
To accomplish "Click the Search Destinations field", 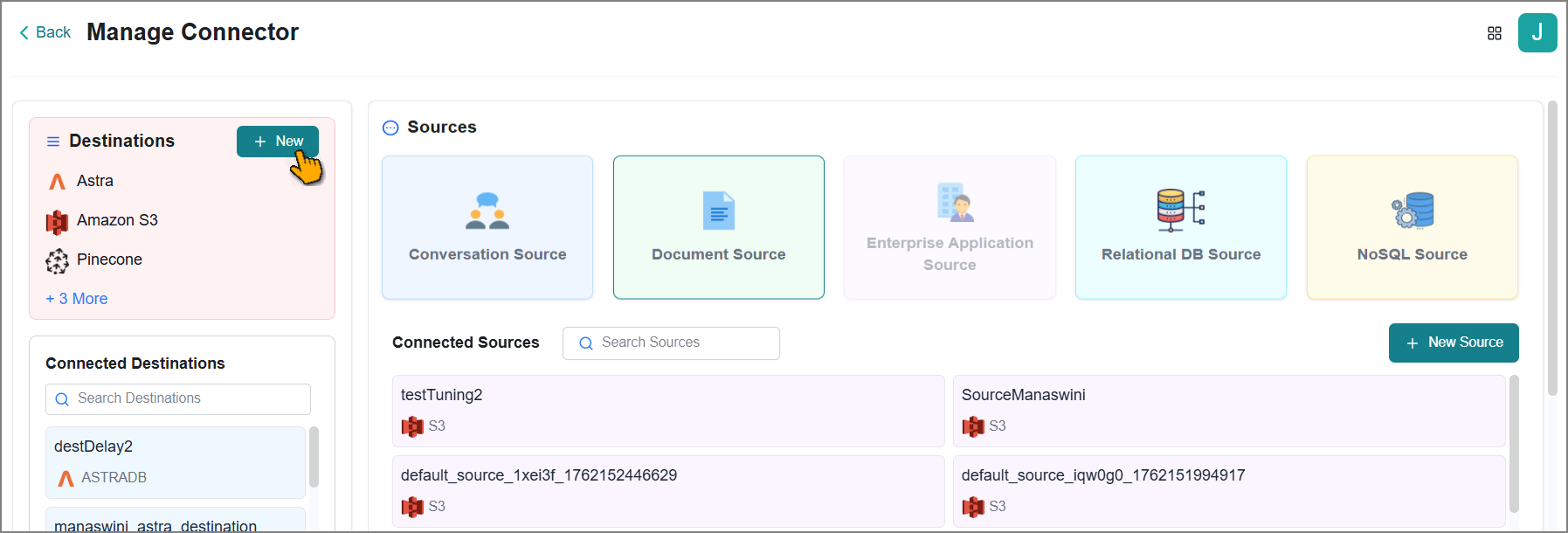I will [x=178, y=399].
